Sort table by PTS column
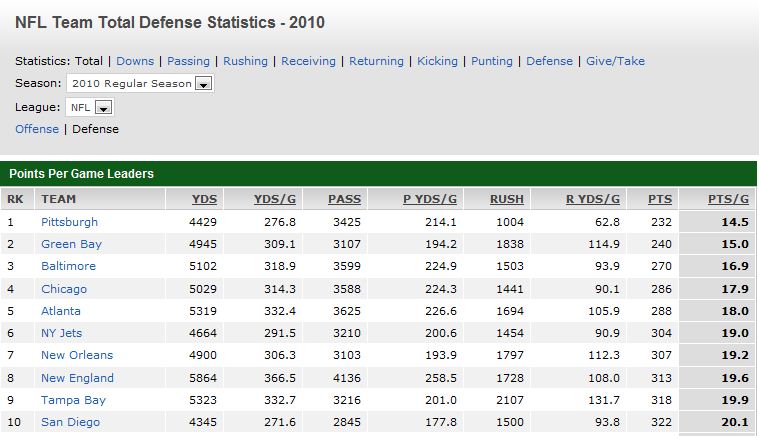 tap(660, 199)
